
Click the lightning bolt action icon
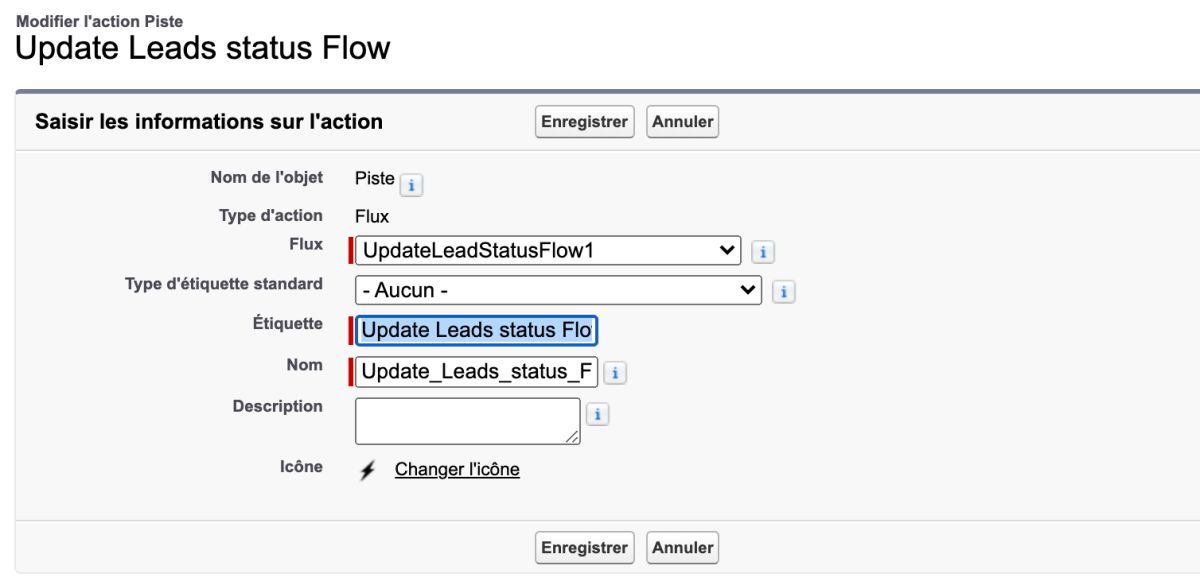pos(367,470)
